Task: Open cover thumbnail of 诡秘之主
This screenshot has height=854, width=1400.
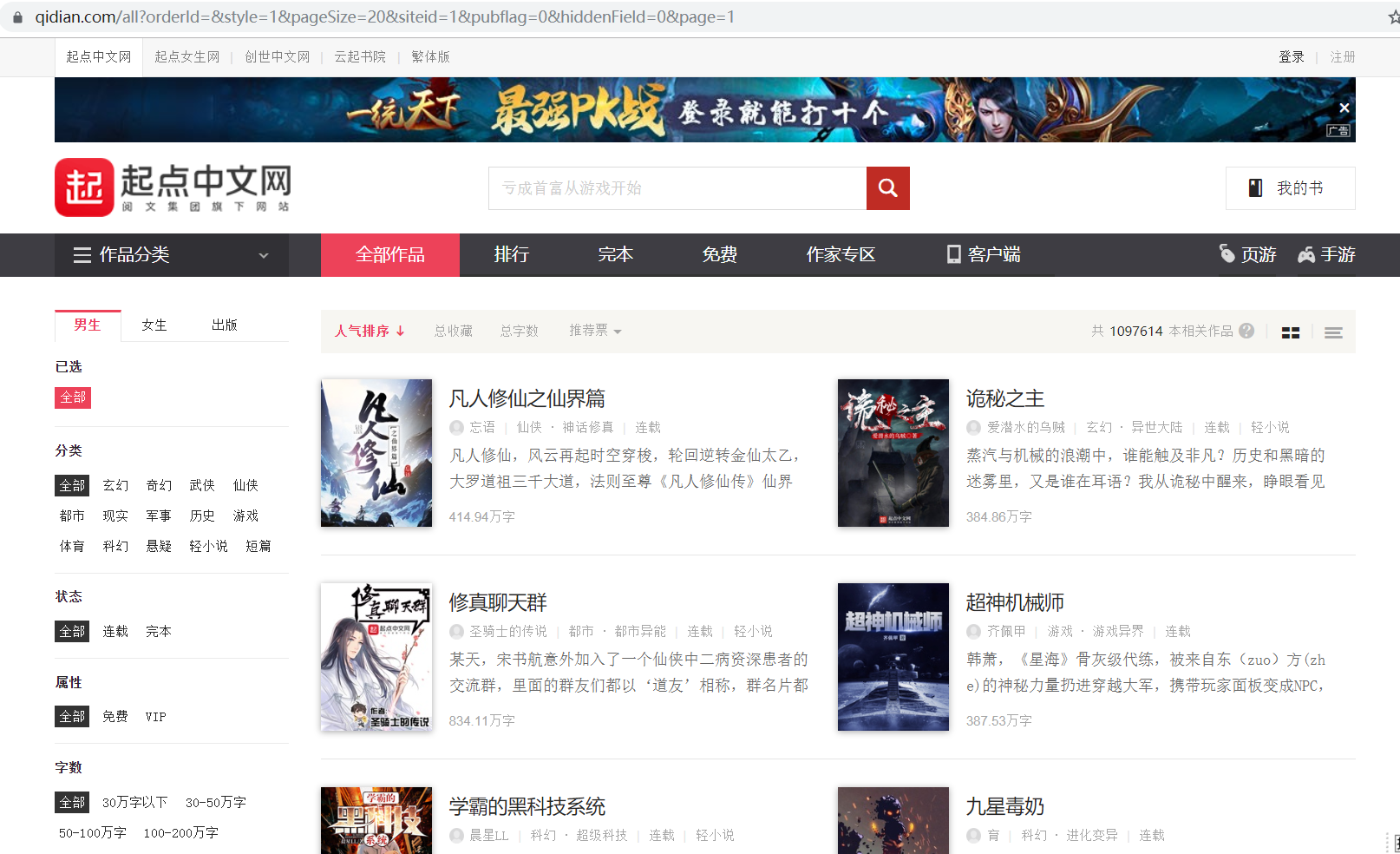Action: 893,453
